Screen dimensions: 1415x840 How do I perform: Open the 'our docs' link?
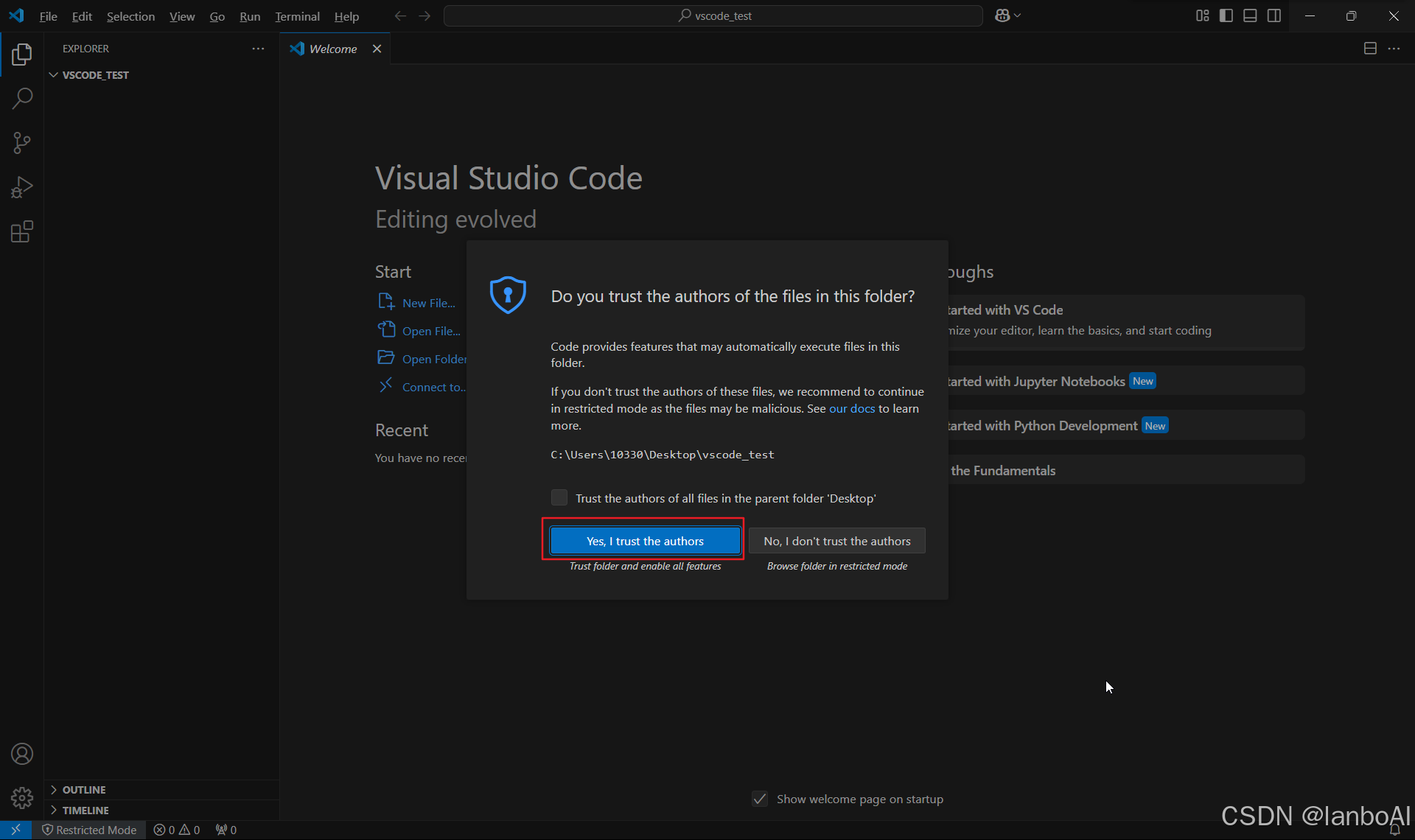tap(852, 408)
